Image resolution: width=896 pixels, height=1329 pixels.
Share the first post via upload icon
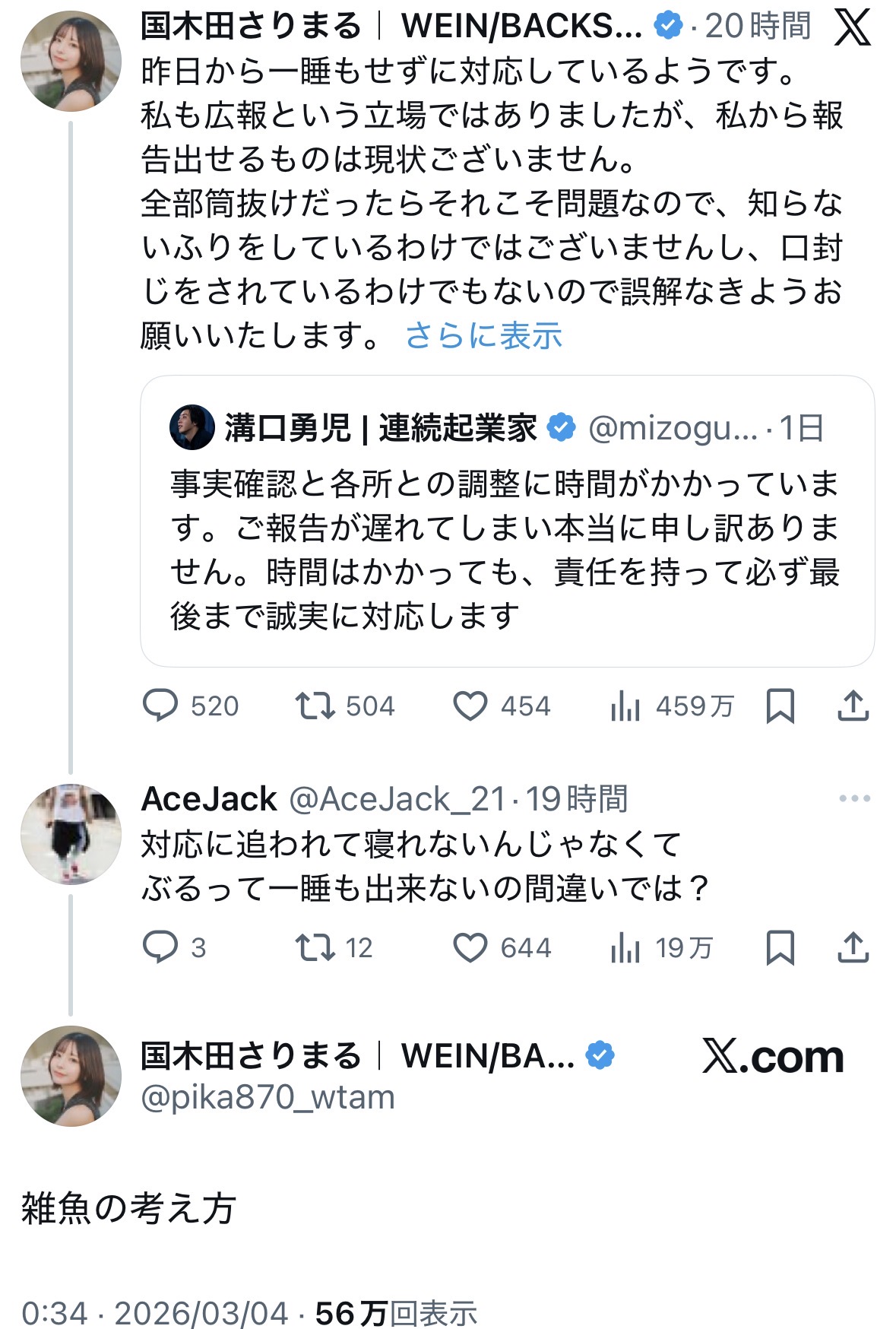pyautogui.click(x=853, y=706)
